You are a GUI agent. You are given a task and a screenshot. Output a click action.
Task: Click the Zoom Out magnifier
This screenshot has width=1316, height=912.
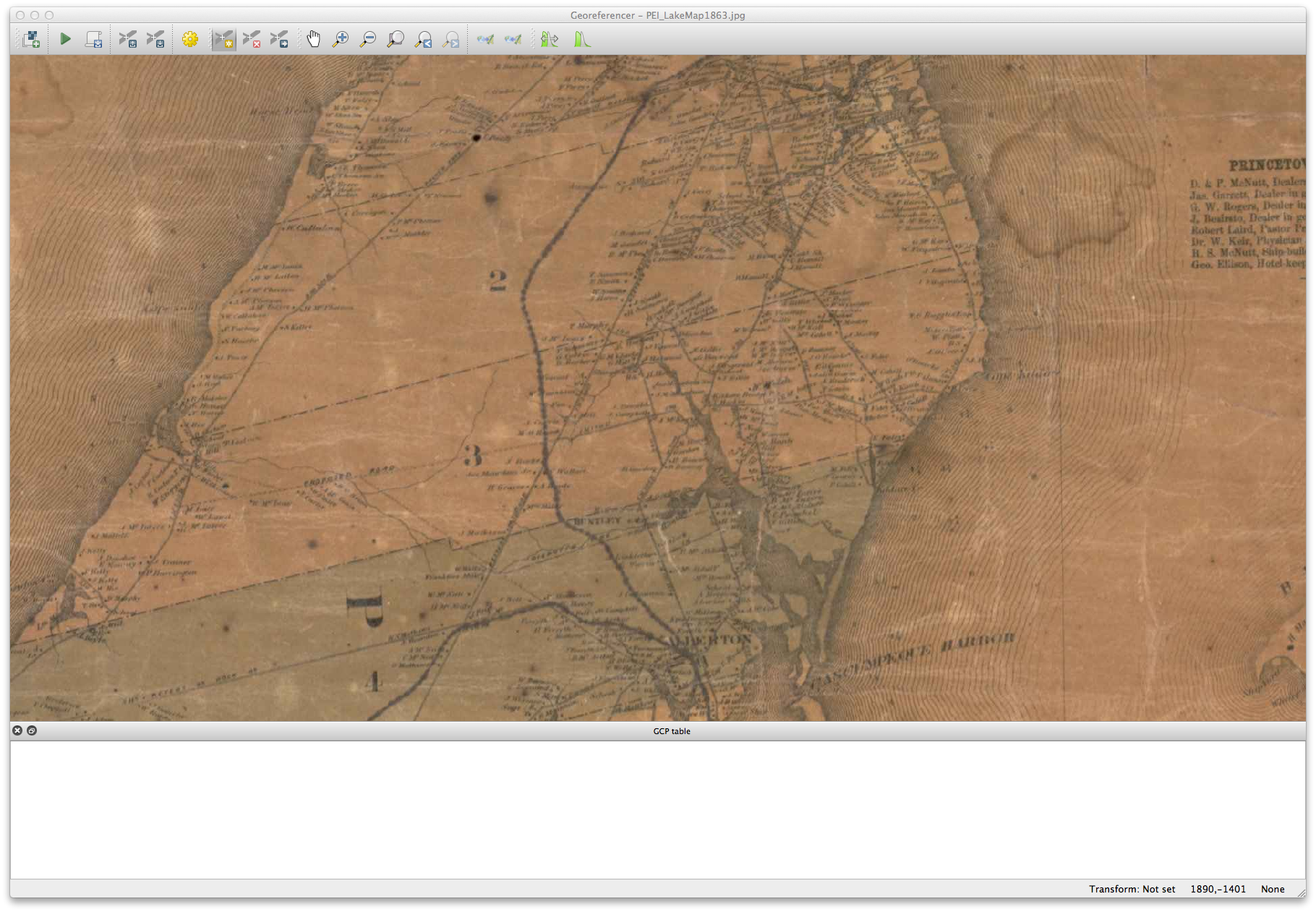[x=368, y=39]
